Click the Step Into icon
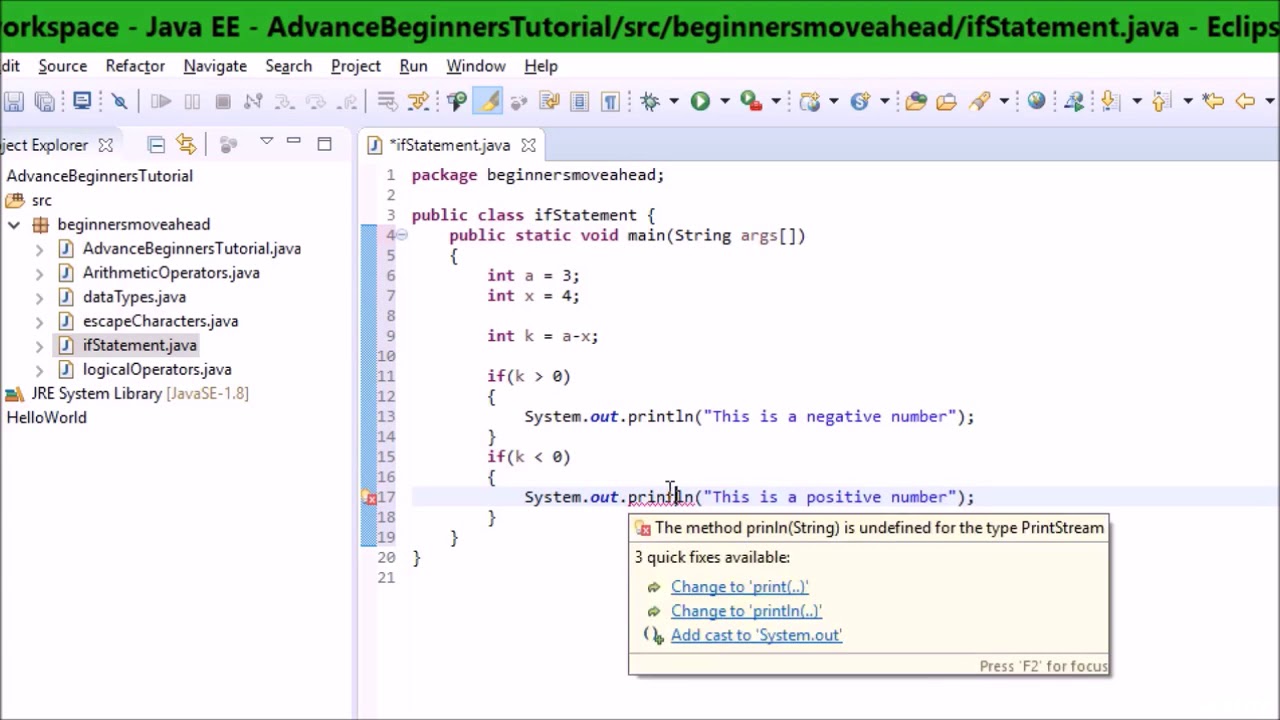This screenshot has width=1280, height=720. coord(284,102)
